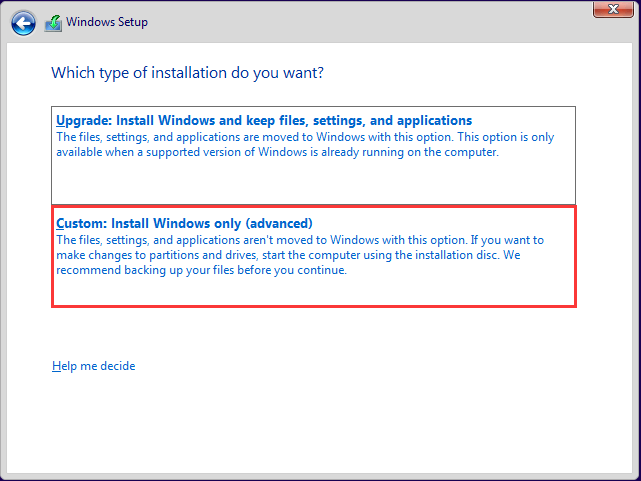
Task: Choose Custom: Install Windows only (advanced)
Action: coord(314,257)
